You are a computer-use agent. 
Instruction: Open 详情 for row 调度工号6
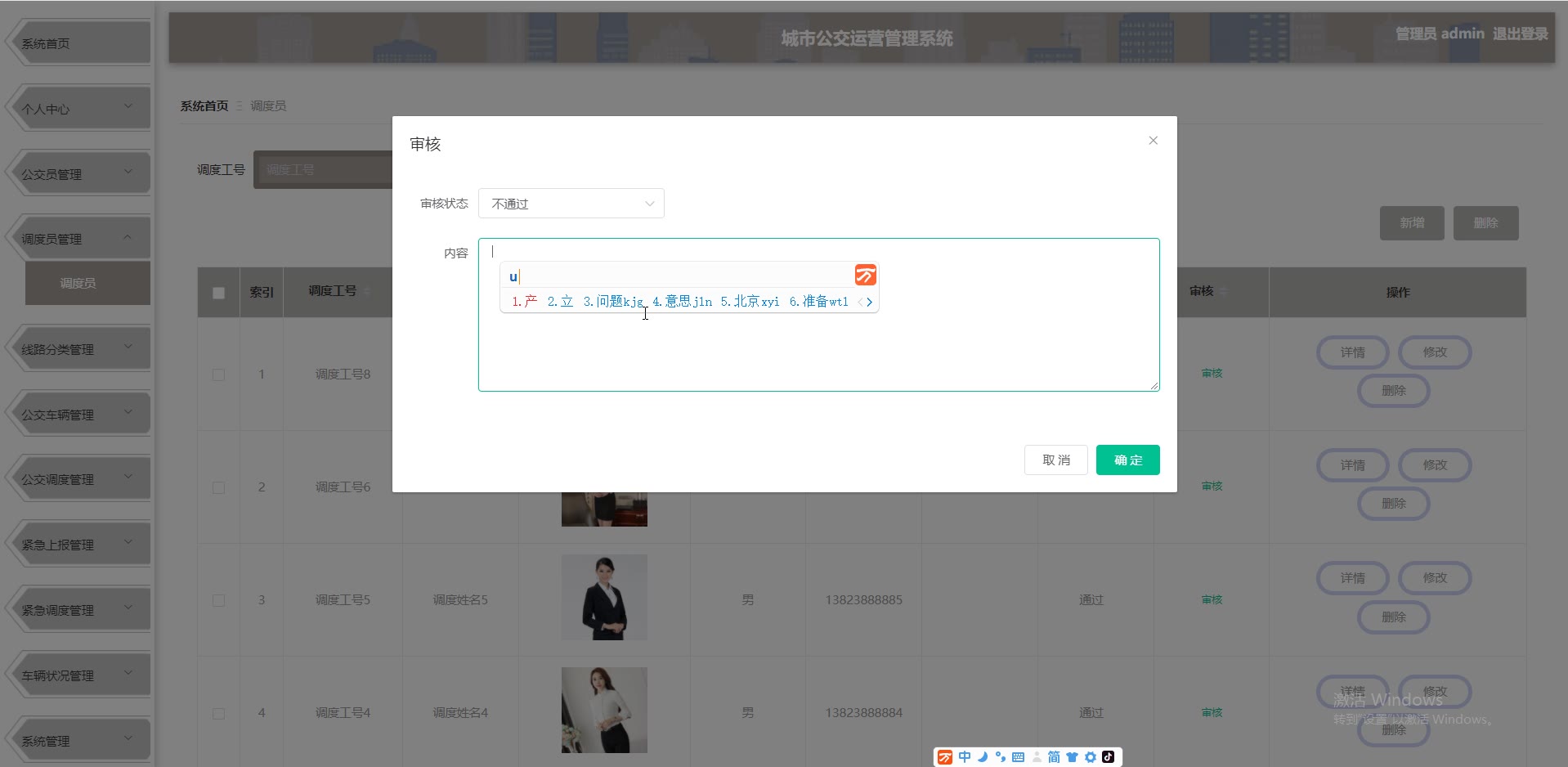pyautogui.click(x=1353, y=465)
